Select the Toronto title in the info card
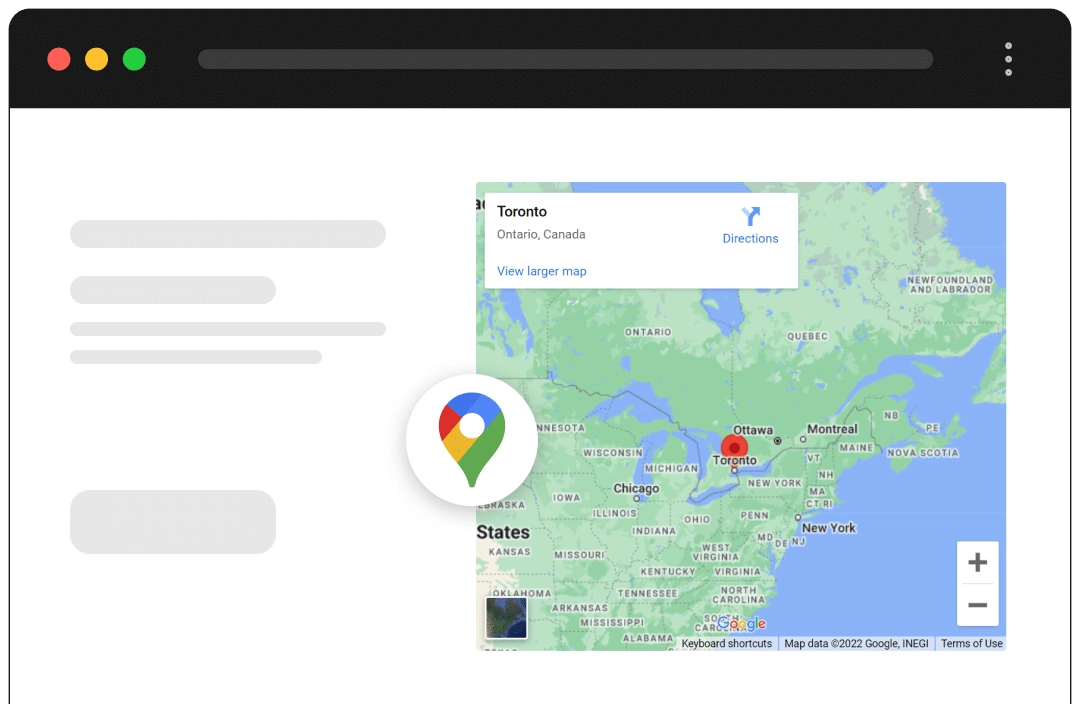Image resolution: width=1080 pixels, height=704 pixels. 521,211
